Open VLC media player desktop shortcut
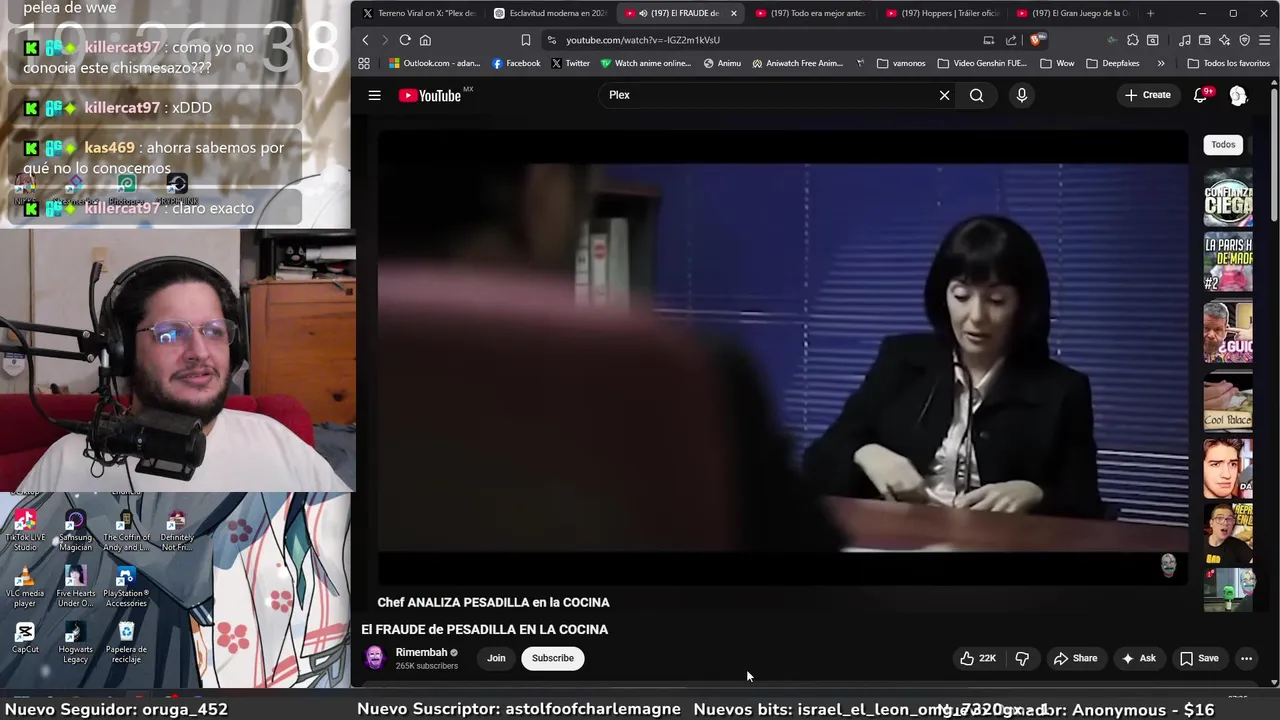The height and width of the screenshot is (720, 1280). coord(25,587)
